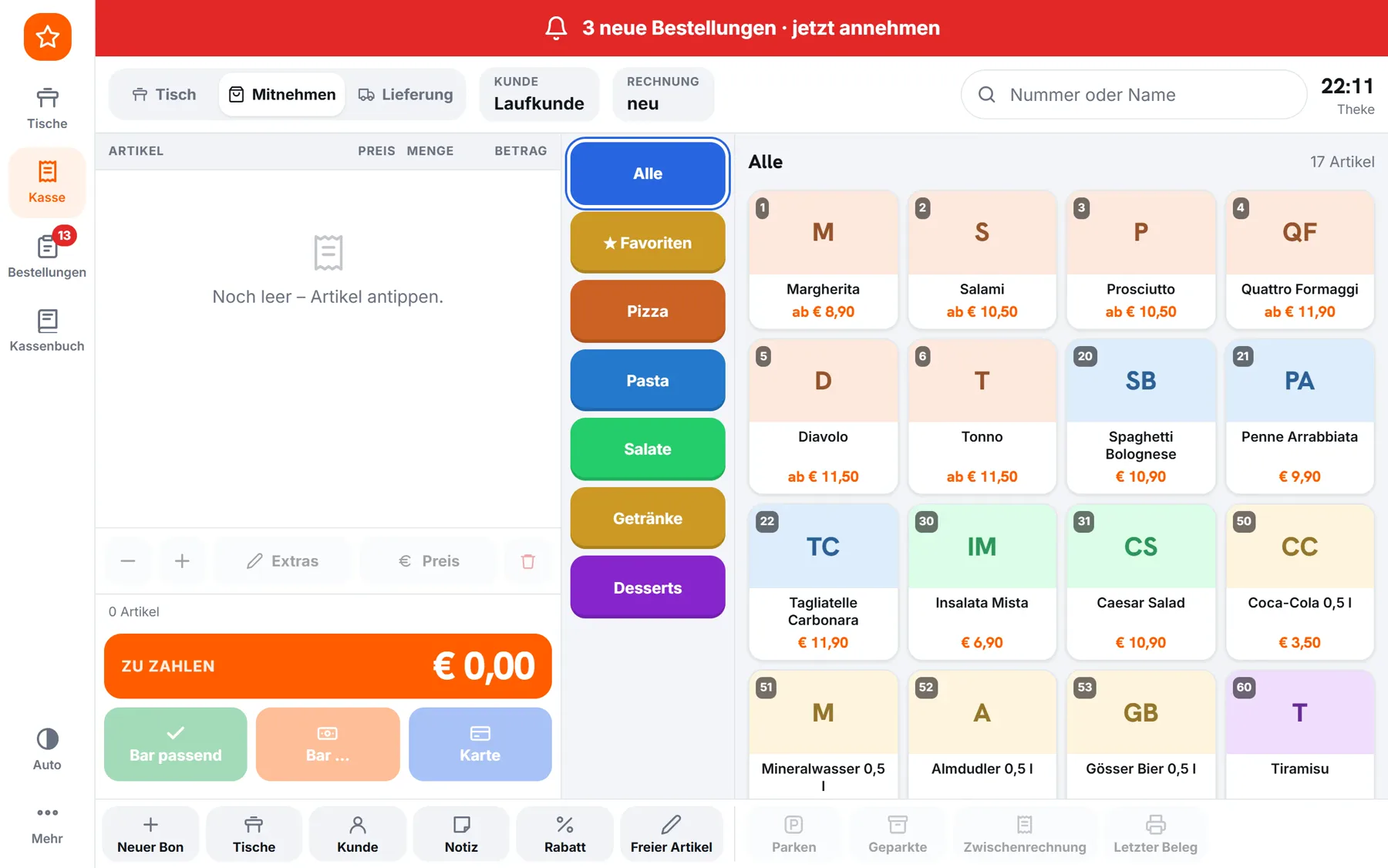Select the Pasta category
The width and height of the screenshot is (1388, 868).
tap(648, 380)
